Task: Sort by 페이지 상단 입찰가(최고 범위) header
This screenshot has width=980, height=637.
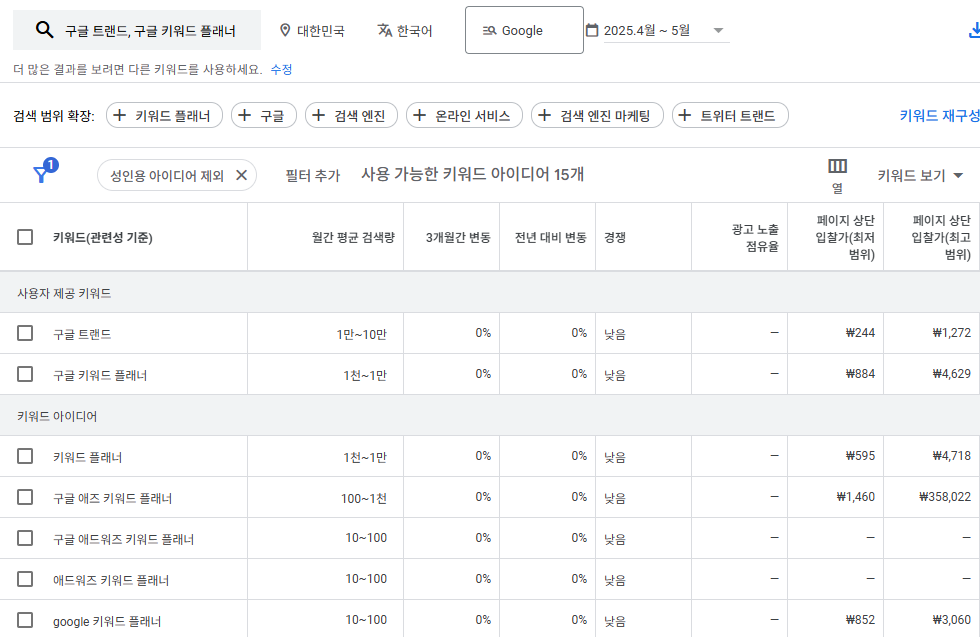Action: pyautogui.click(x=941, y=238)
